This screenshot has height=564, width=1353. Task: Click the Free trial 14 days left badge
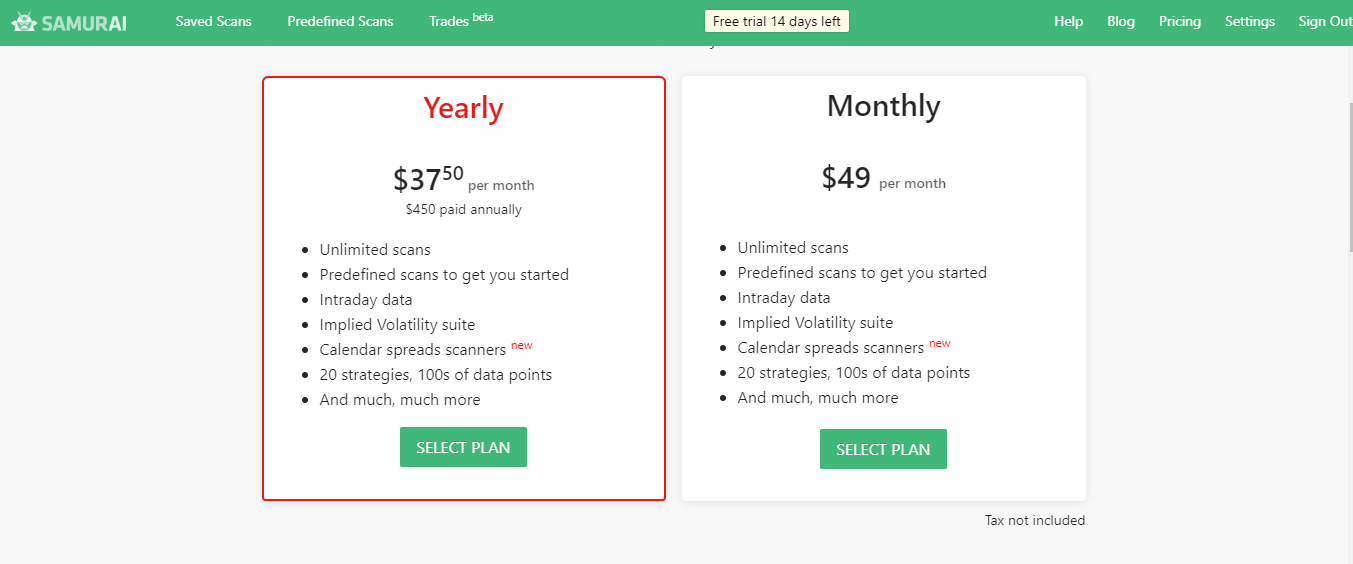(776, 21)
